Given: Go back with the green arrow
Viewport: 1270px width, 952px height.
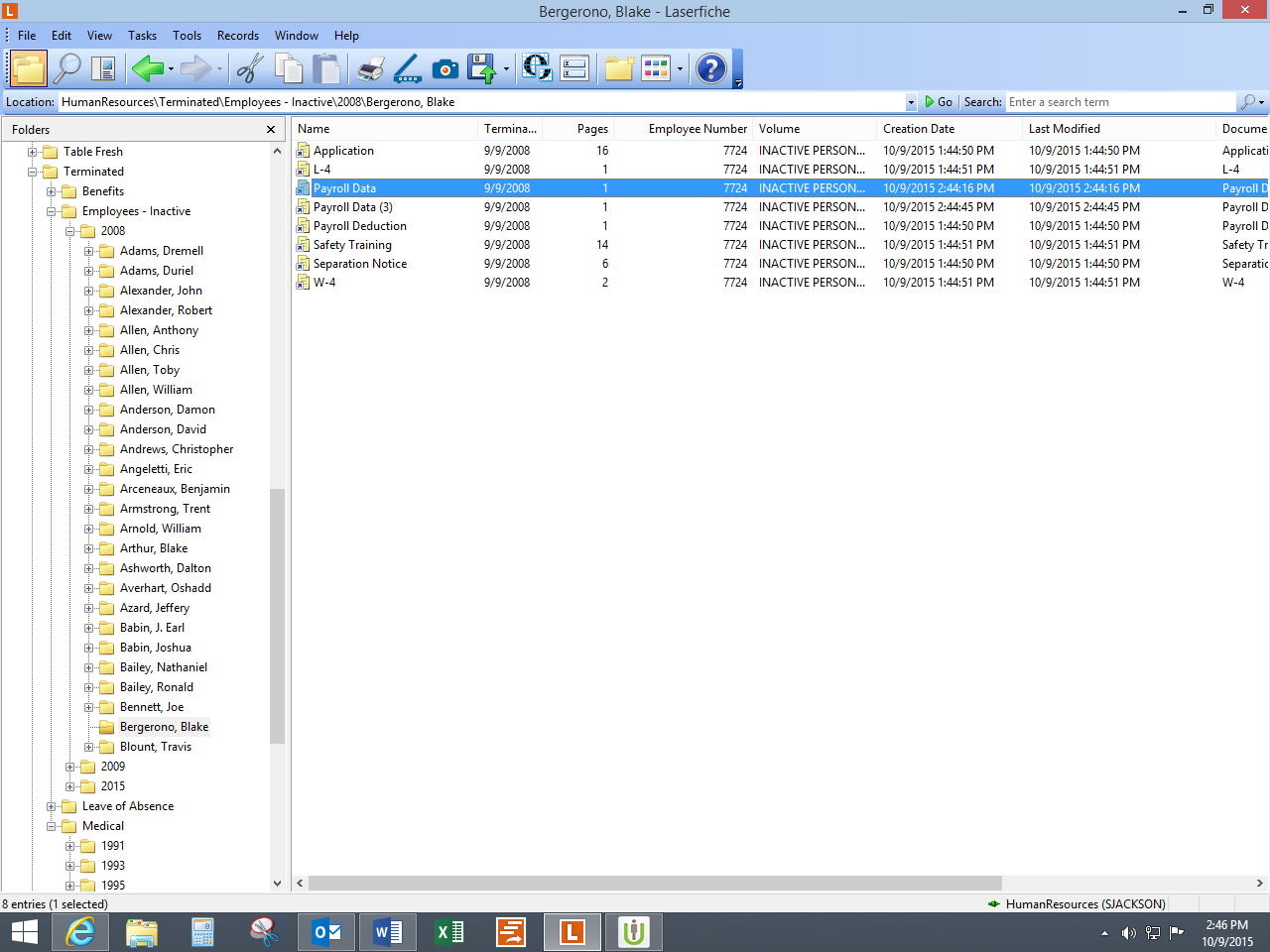Looking at the screenshot, I should tap(148, 68).
